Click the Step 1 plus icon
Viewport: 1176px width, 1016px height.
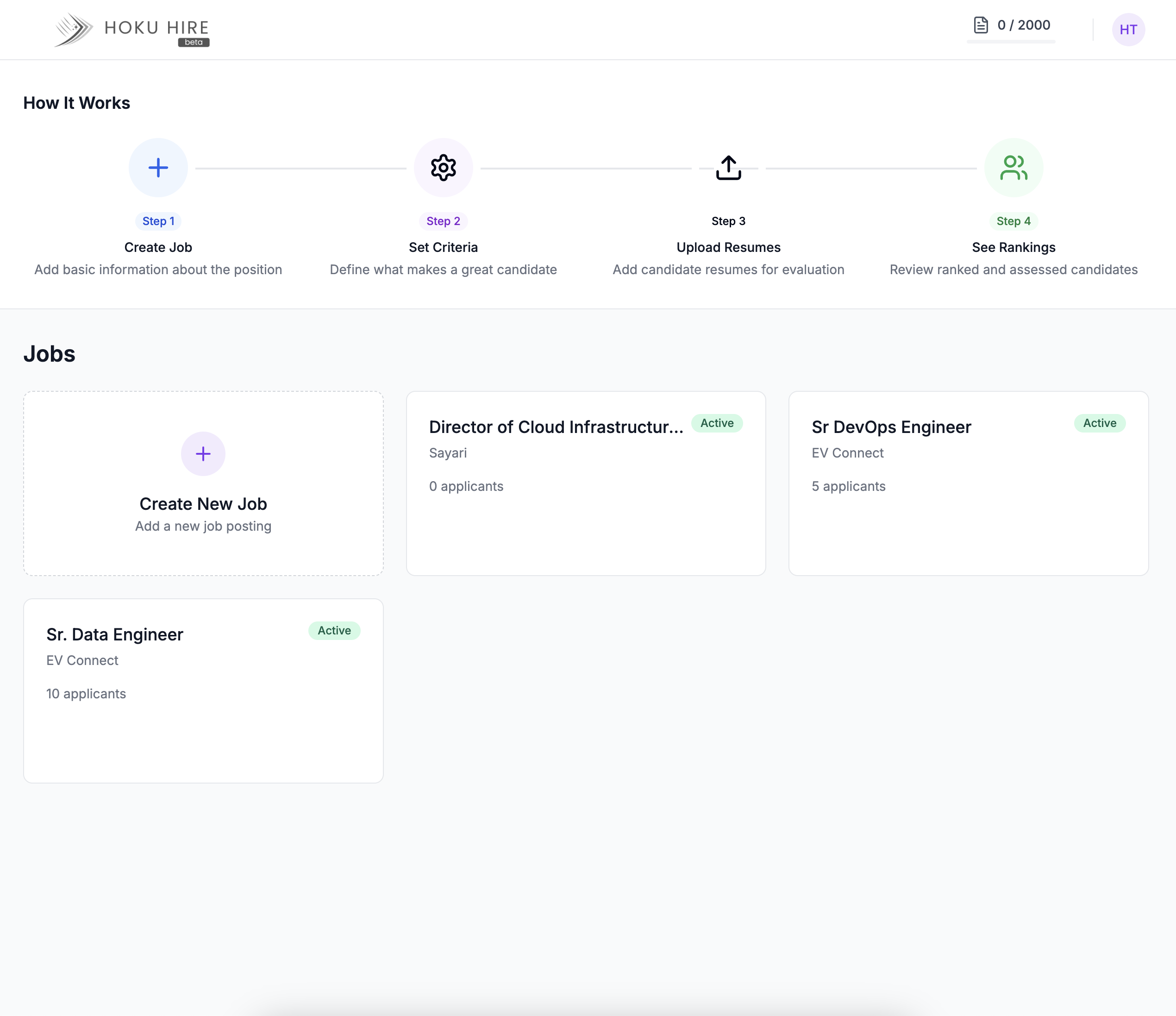(158, 168)
